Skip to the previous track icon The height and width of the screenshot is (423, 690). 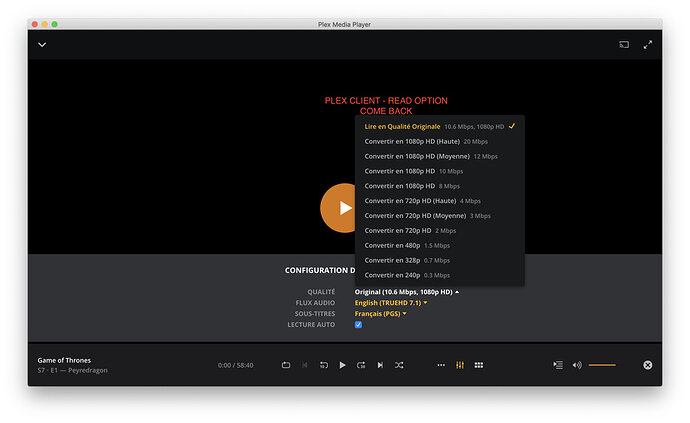click(x=305, y=365)
